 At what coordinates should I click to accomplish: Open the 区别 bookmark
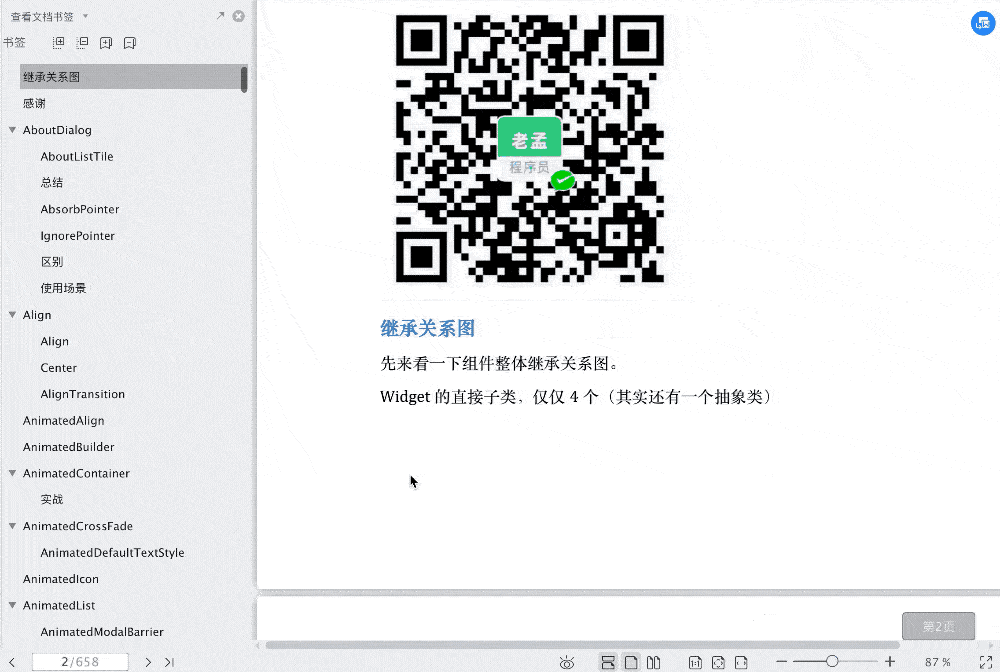pyautogui.click(x=52, y=262)
